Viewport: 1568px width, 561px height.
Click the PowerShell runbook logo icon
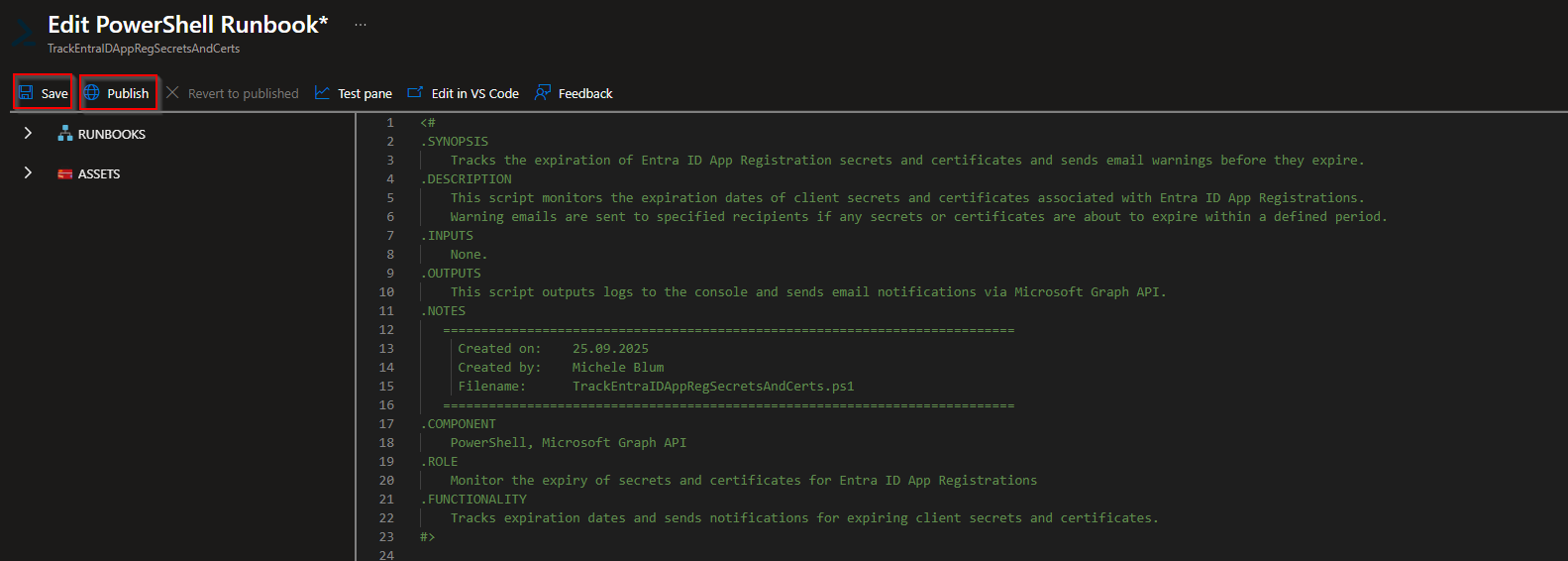click(24, 35)
